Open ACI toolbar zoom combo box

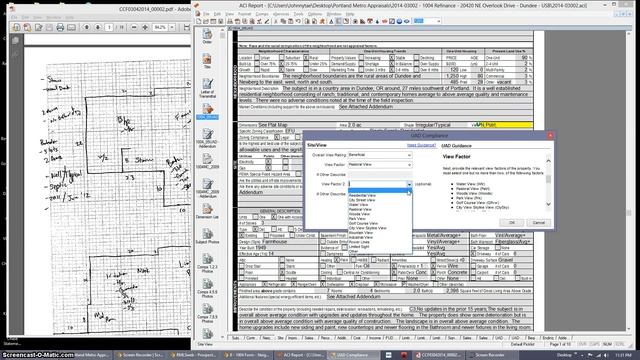427,21
